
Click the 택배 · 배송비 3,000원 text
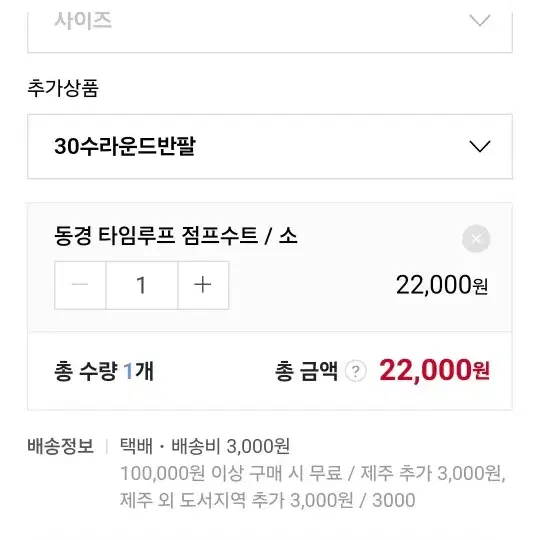(205, 446)
